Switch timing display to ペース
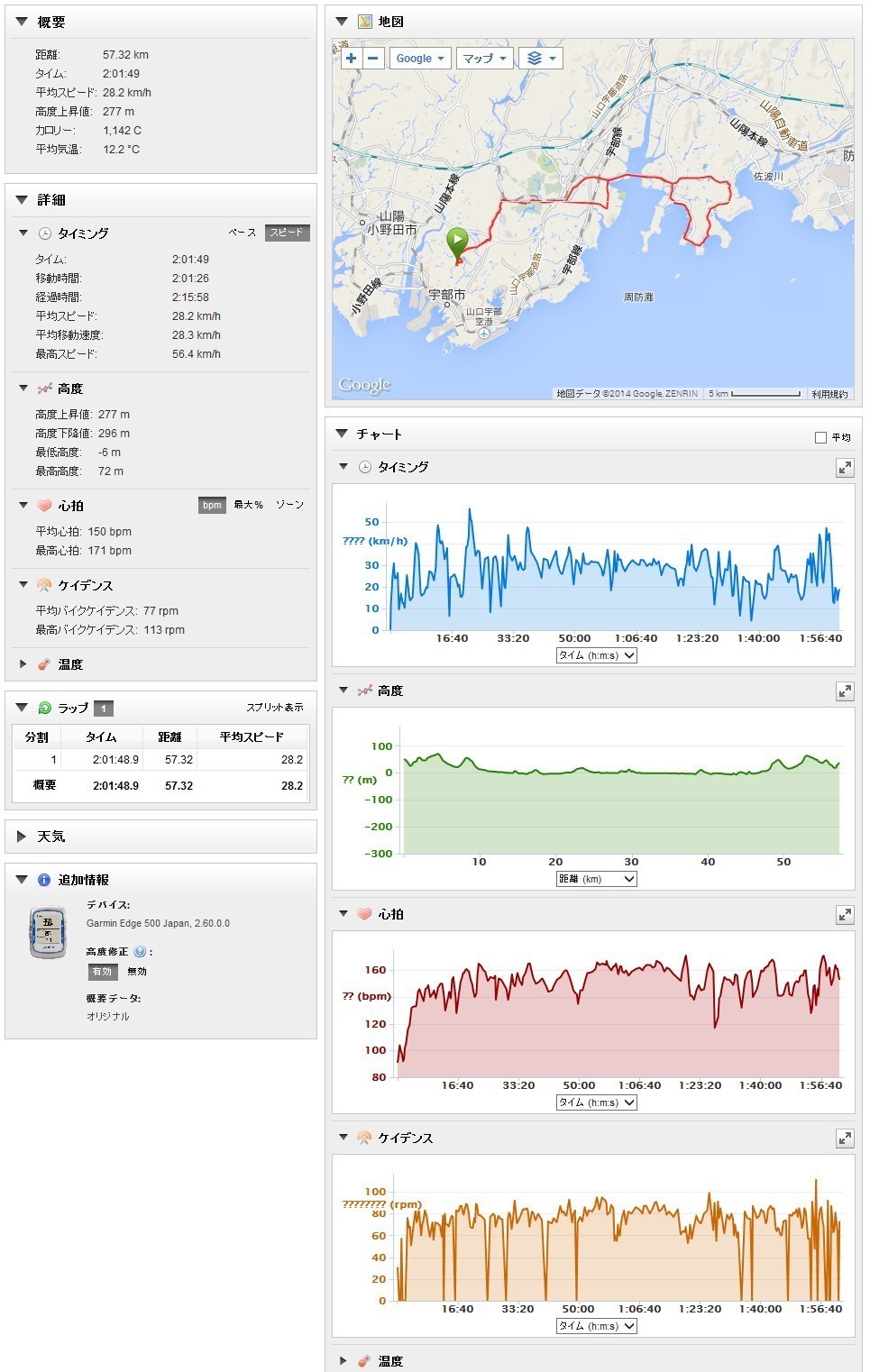This screenshot has height=1372, width=870. (x=243, y=233)
